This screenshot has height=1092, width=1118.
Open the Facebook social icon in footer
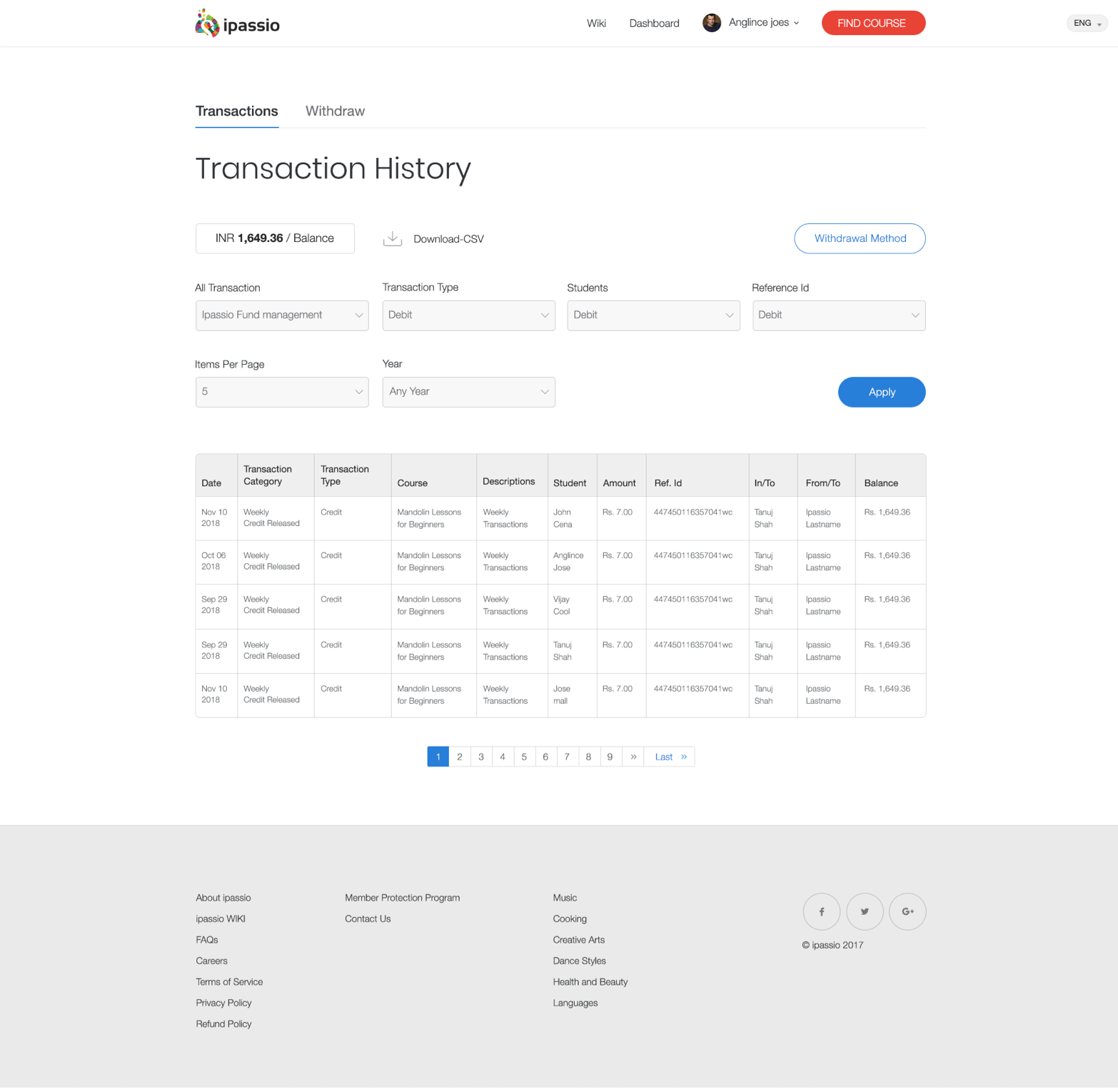821,911
